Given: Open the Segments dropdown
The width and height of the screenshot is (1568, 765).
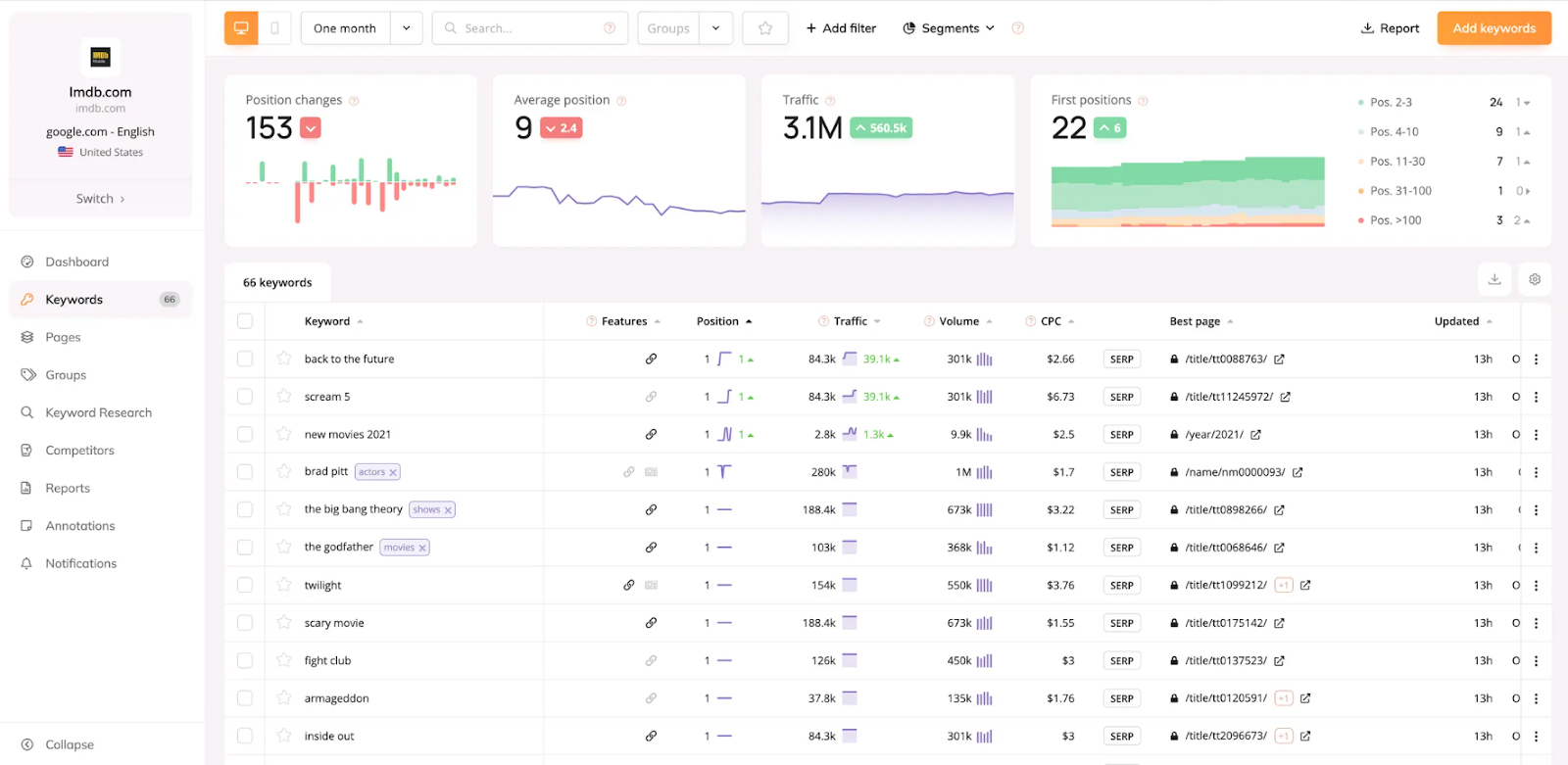Looking at the screenshot, I should pos(948,28).
